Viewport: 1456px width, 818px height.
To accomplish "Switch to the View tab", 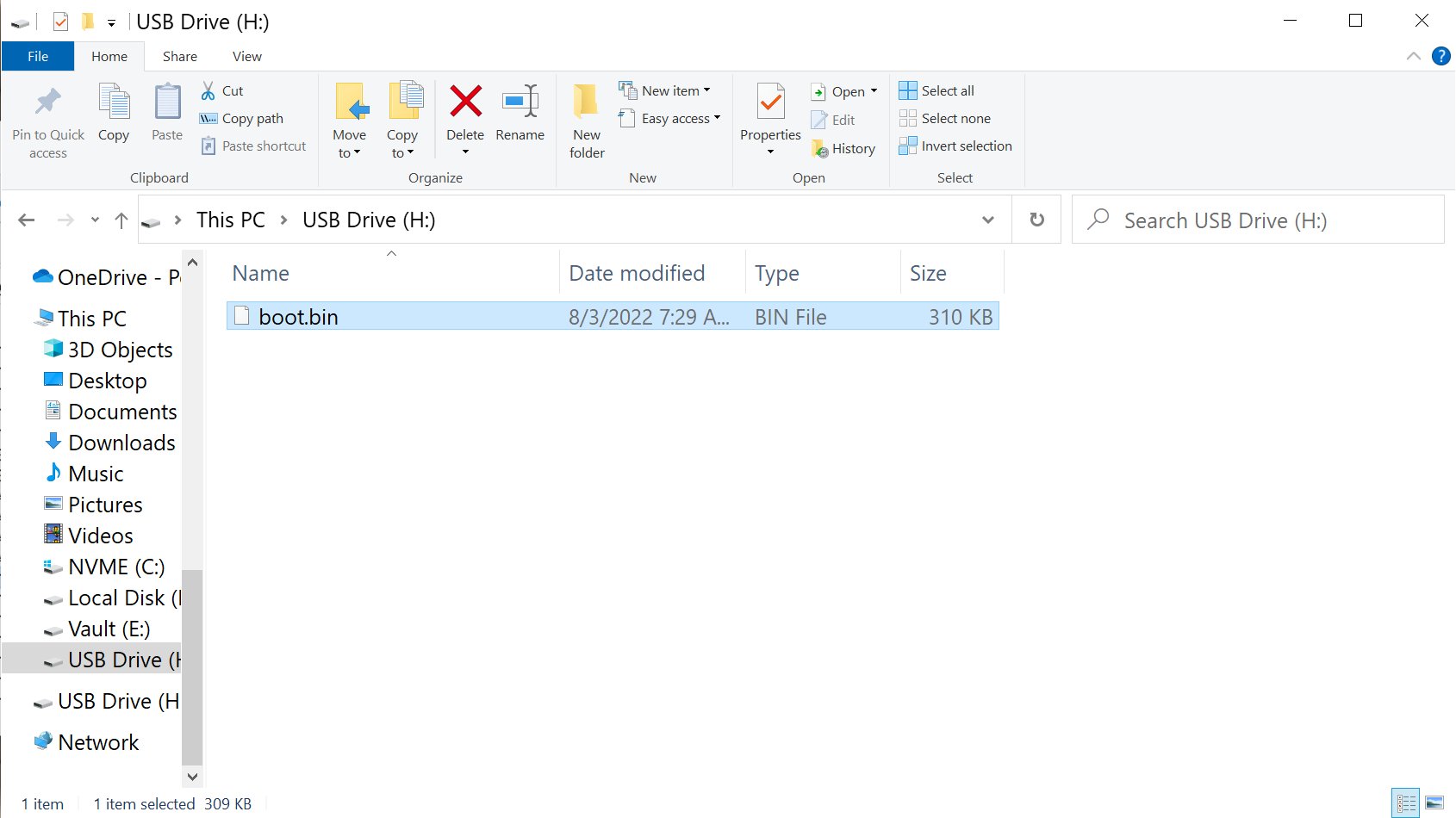I will point(247,56).
